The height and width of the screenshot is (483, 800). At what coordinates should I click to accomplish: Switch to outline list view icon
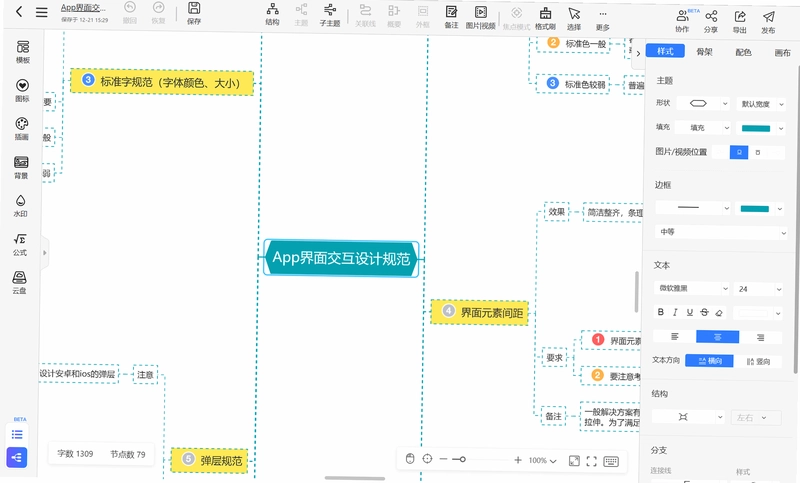(17, 435)
